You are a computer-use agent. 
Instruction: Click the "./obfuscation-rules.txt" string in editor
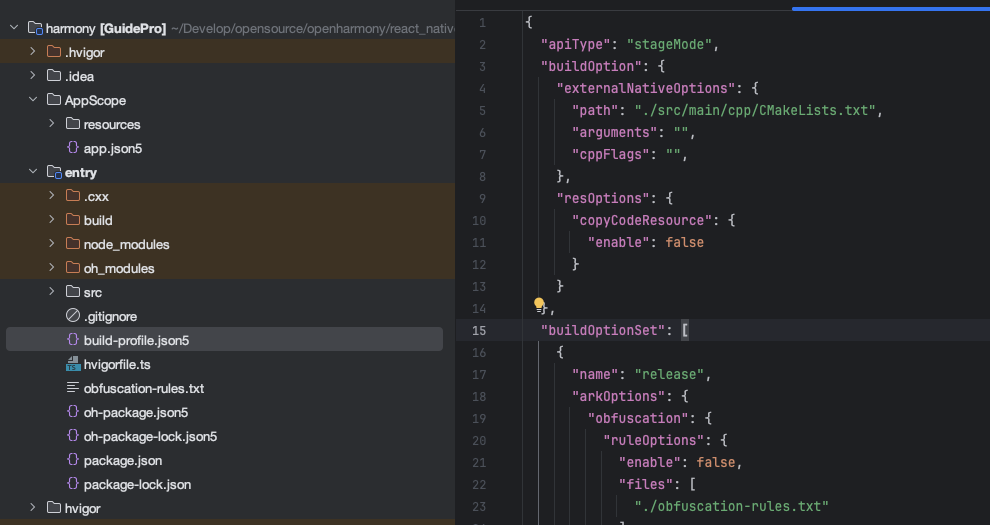(x=731, y=506)
